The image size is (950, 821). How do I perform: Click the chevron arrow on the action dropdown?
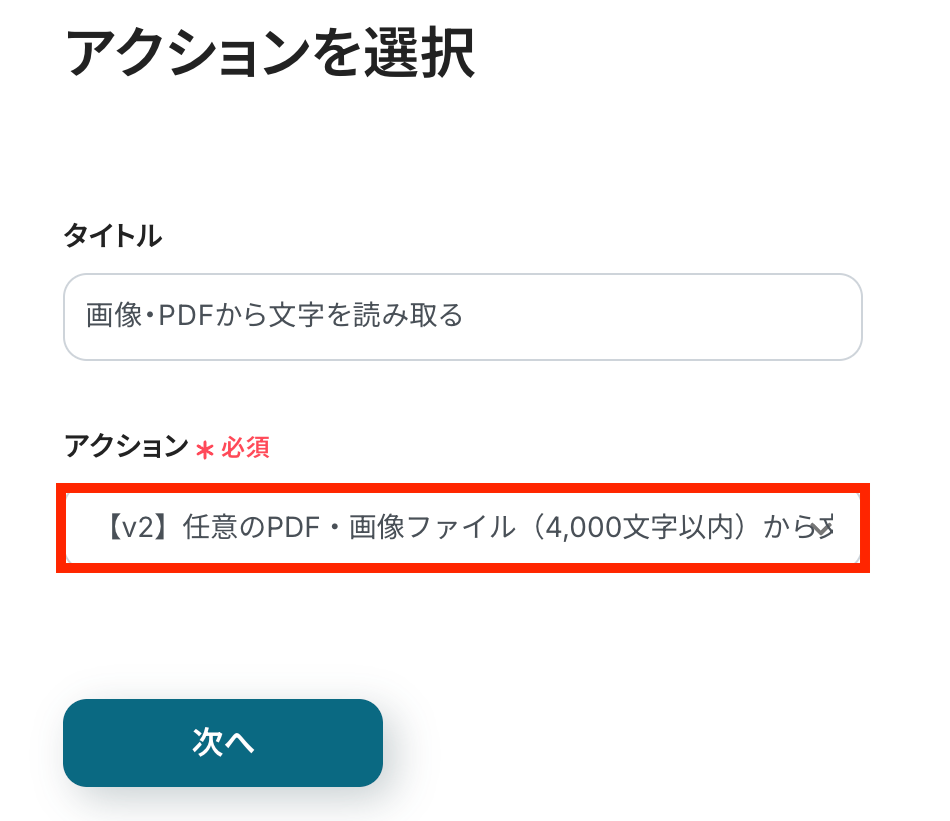(x=822, y=529)
